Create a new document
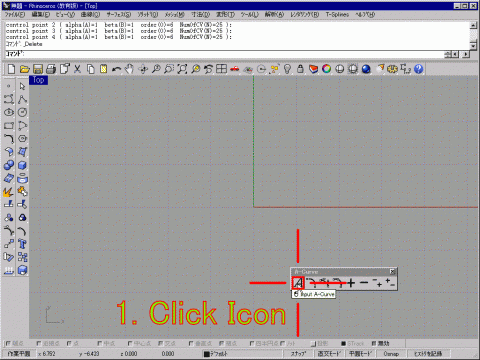 (x=11, y=69)
